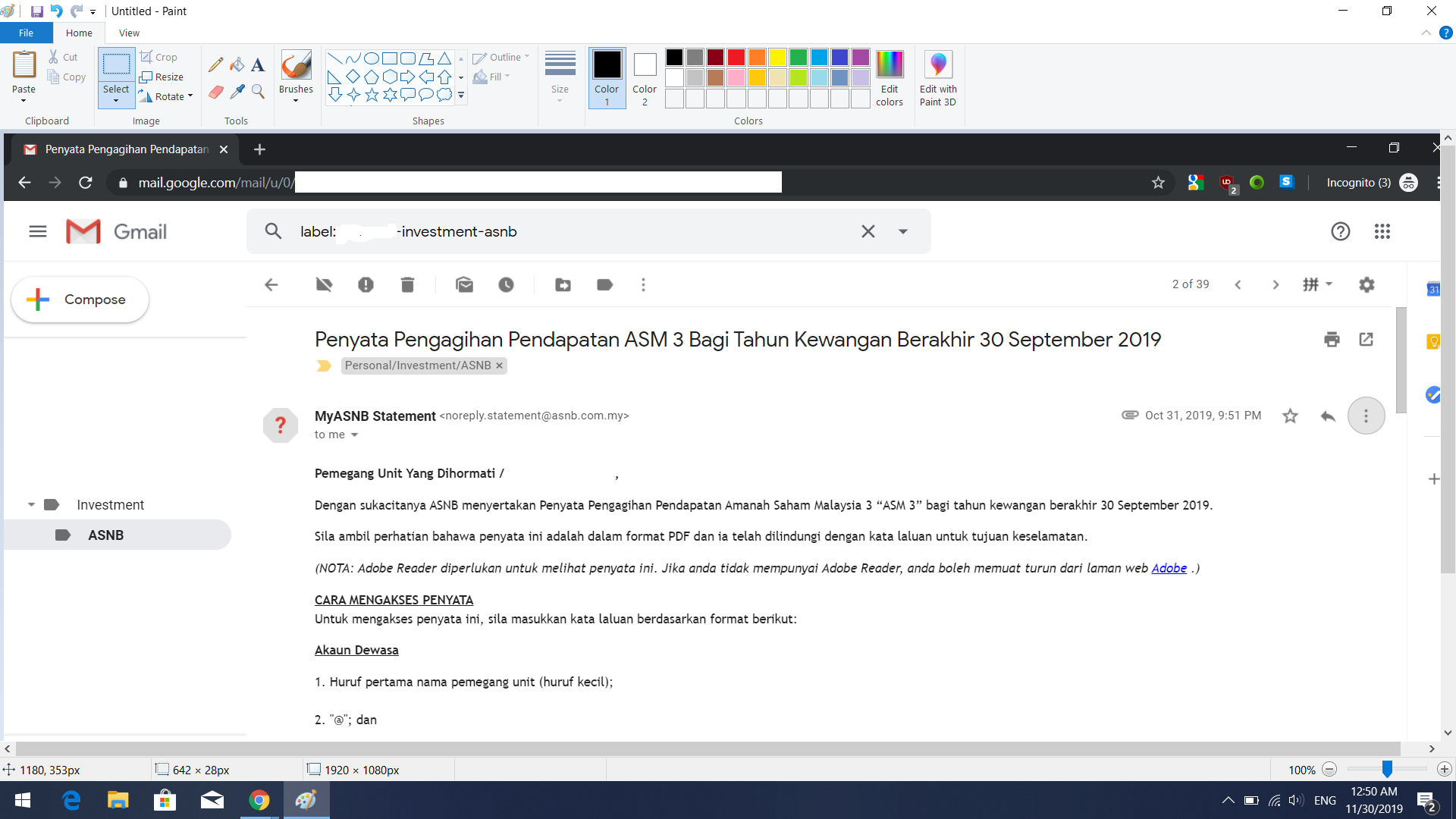
Task: Click the Gmail archive icon
Action: [x=324, y=285]
